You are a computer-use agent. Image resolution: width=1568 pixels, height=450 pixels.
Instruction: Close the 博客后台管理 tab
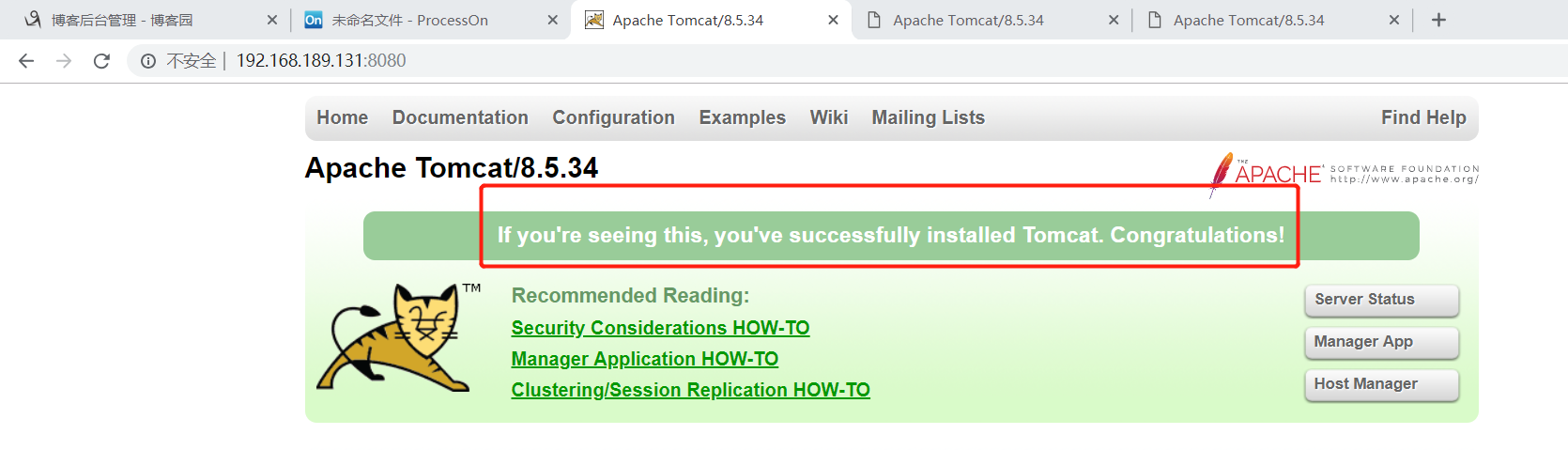click(272, 20)
